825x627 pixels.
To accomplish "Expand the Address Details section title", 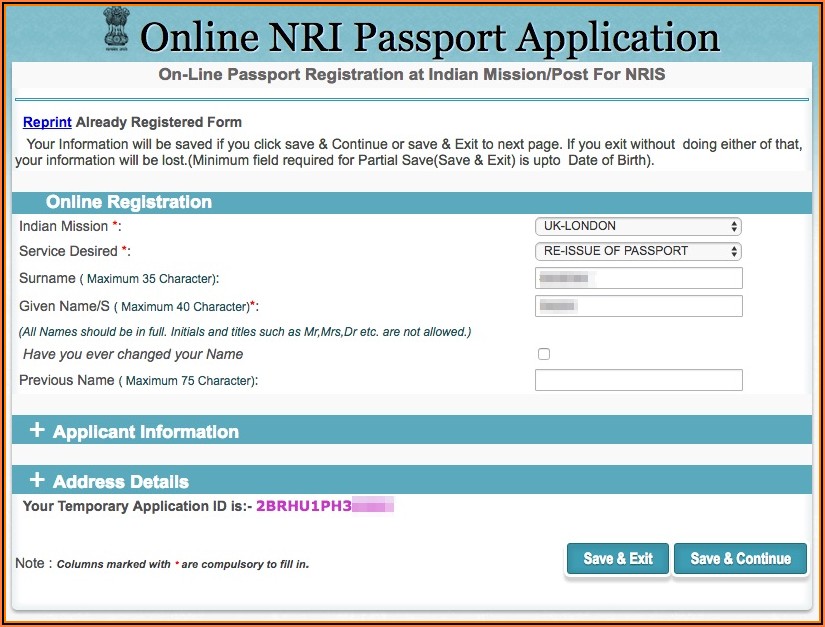I will (120, 482).
